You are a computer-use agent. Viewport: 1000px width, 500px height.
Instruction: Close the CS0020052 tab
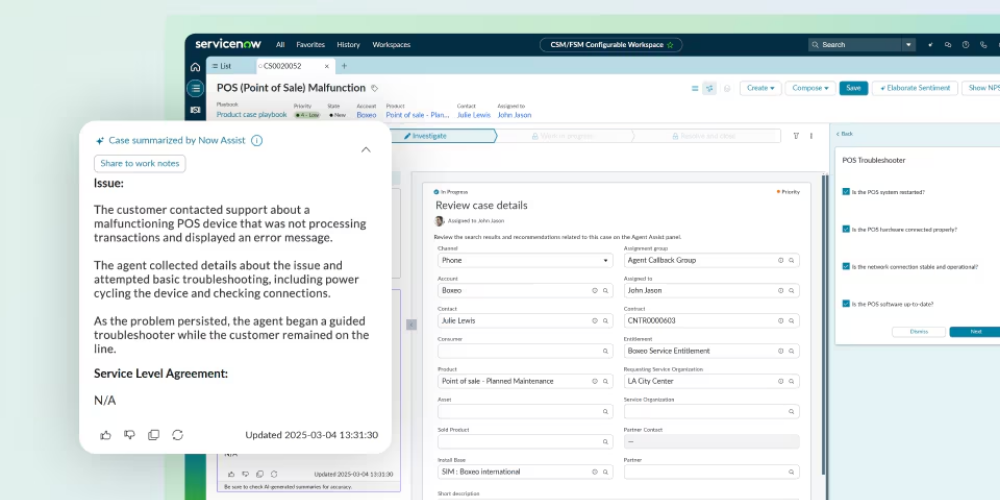[327, 66]
